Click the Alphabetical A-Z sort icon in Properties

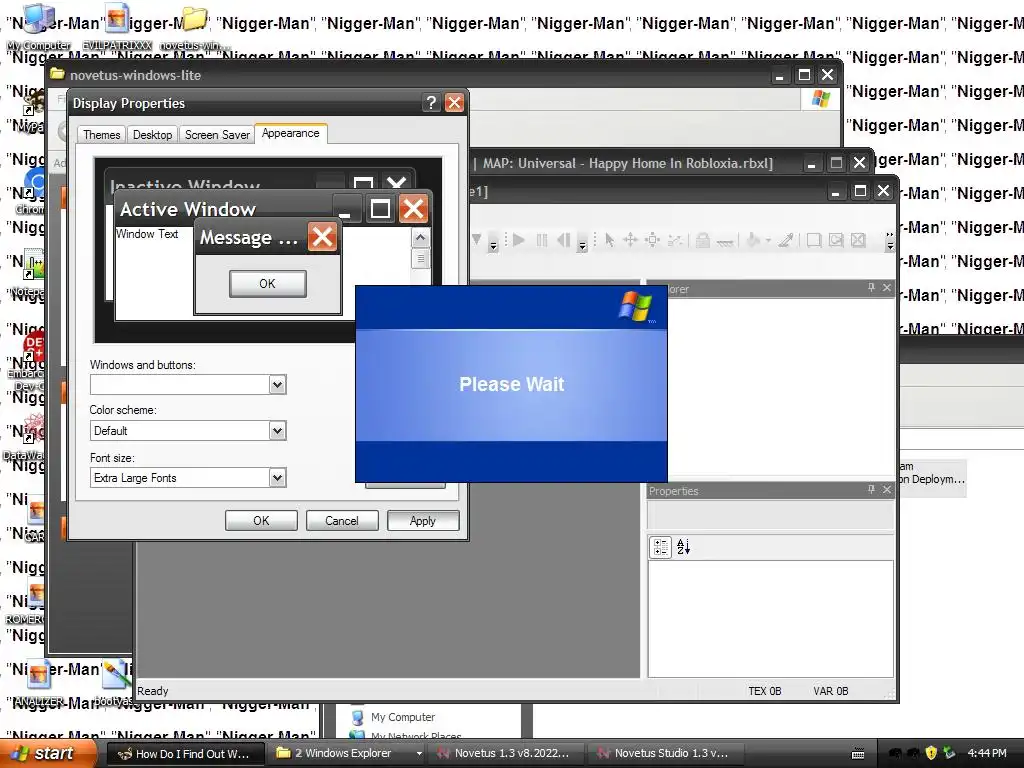click(683, 547)
